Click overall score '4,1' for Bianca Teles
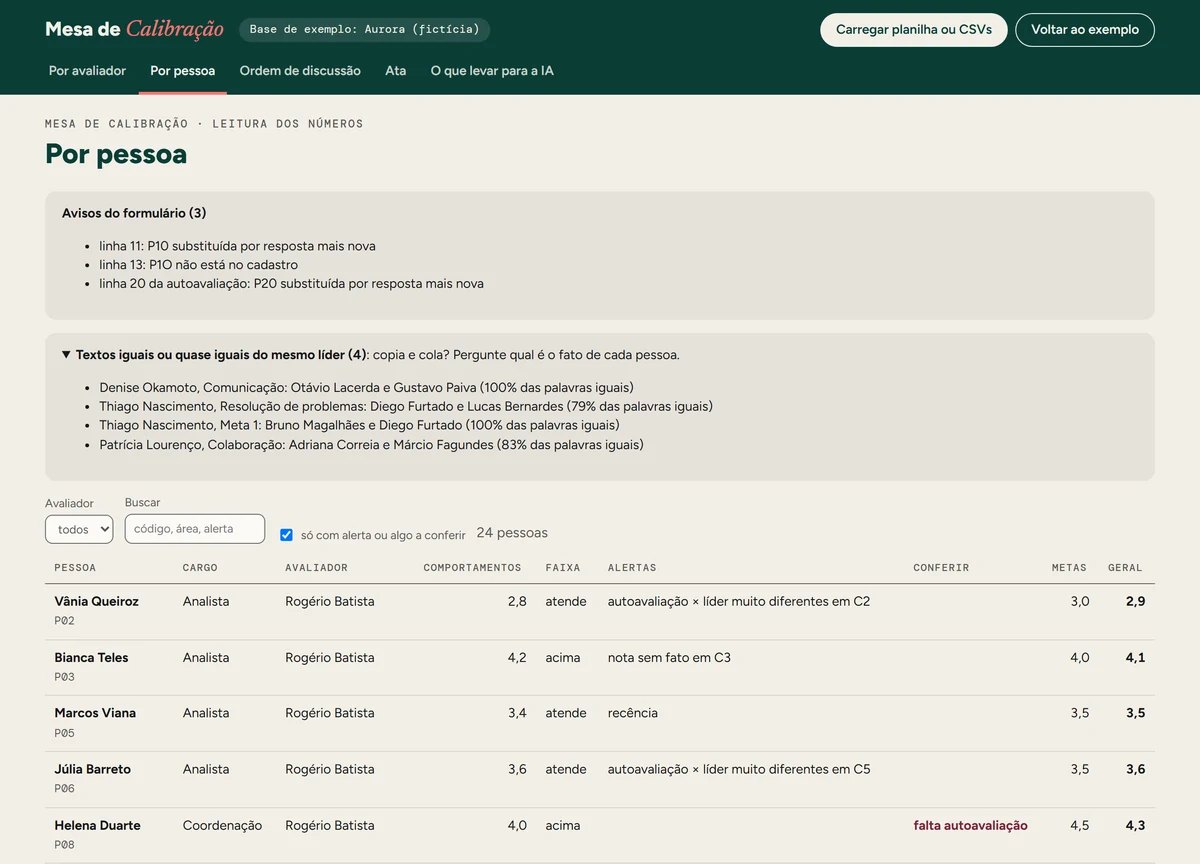Viewport: 1200px width, 864px height. [x=1135, y=658]
